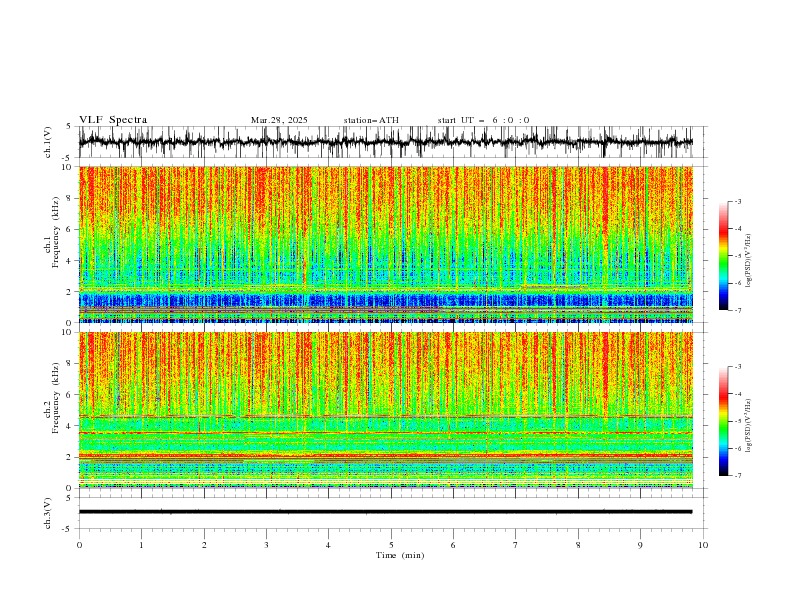This screenshot has width=792, height=612.
Task: Click the ch.2 spectrogram plot
Action: point(386,410)
